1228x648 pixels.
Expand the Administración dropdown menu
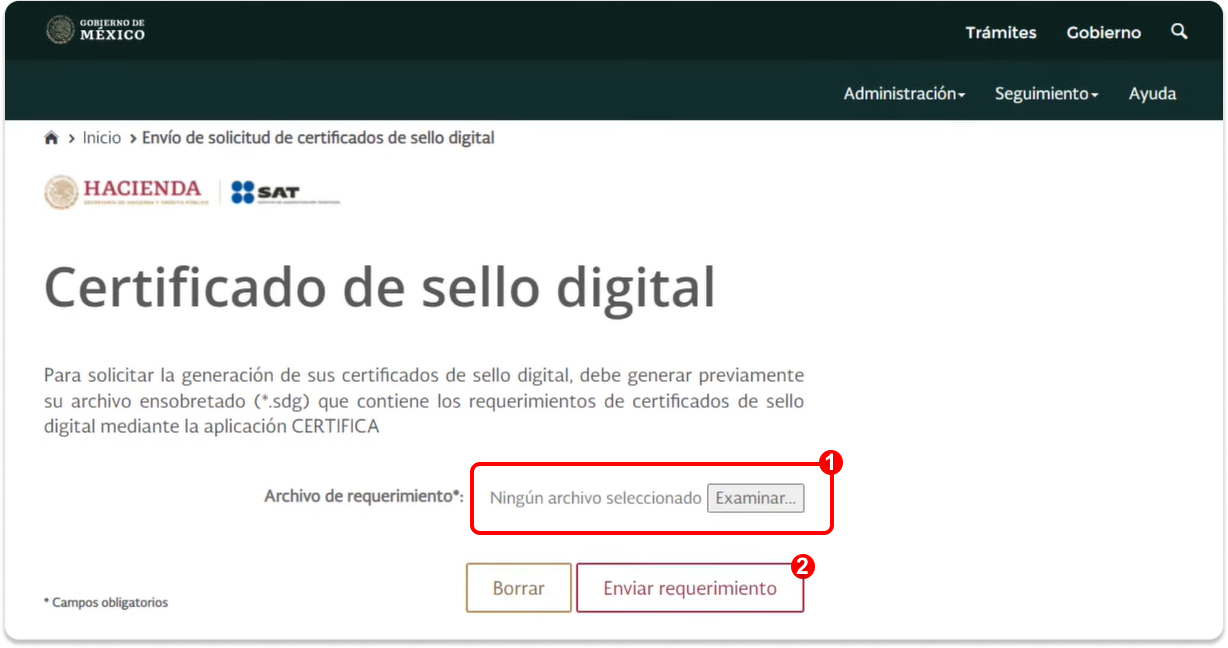(x=905, y=94)
